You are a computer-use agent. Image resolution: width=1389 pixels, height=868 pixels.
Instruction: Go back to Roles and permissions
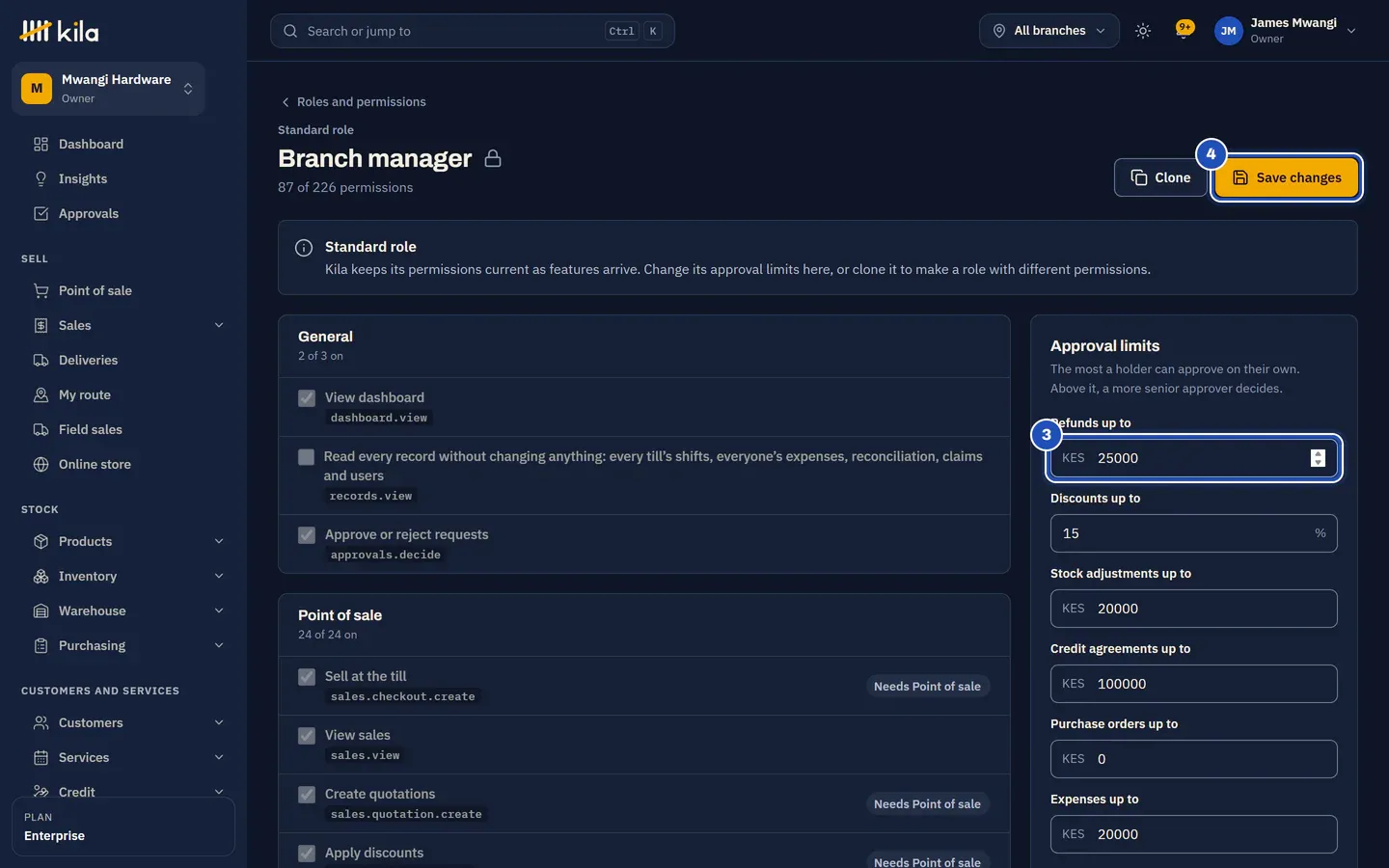(353, 101)
